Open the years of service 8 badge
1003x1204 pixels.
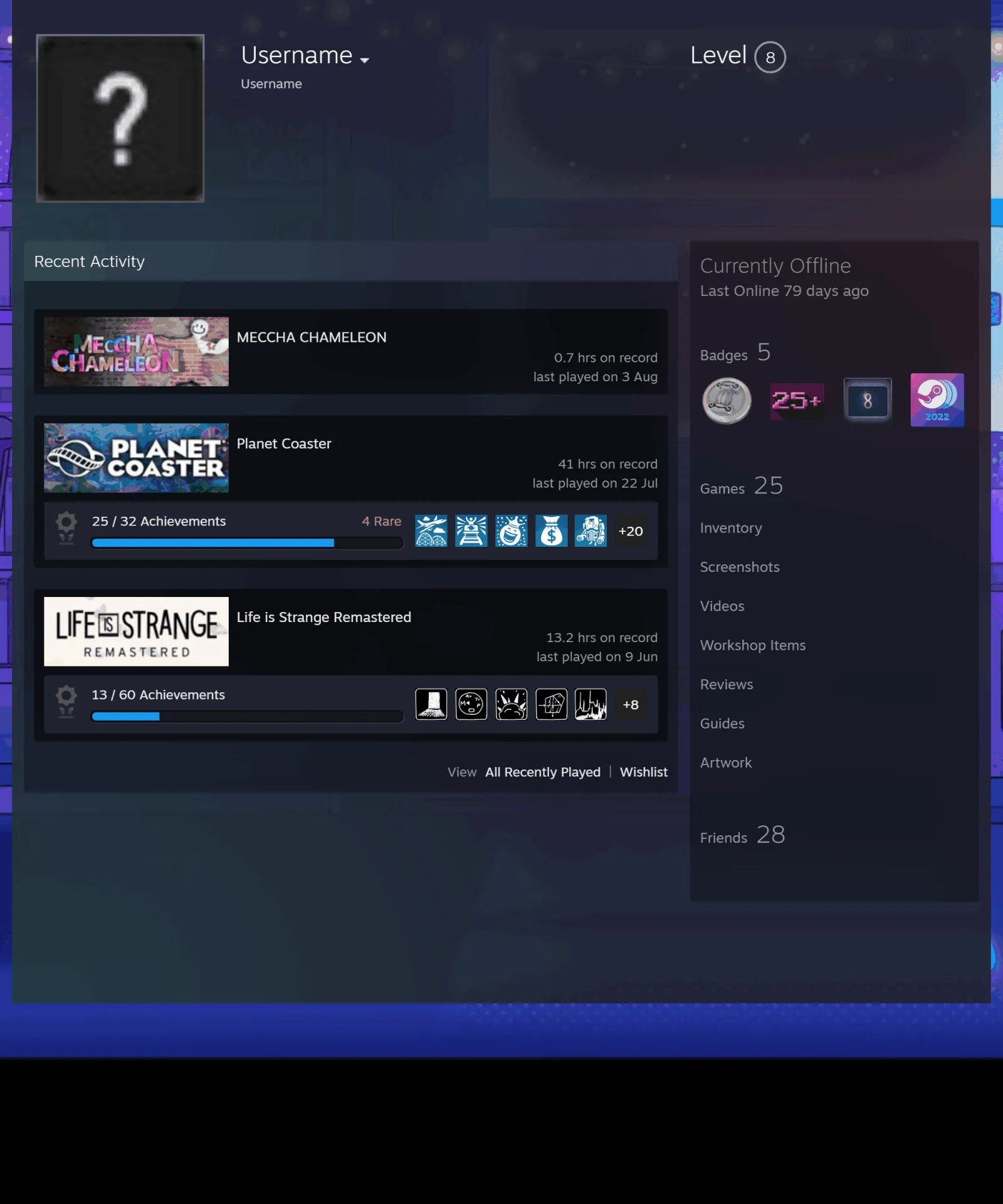868,401
